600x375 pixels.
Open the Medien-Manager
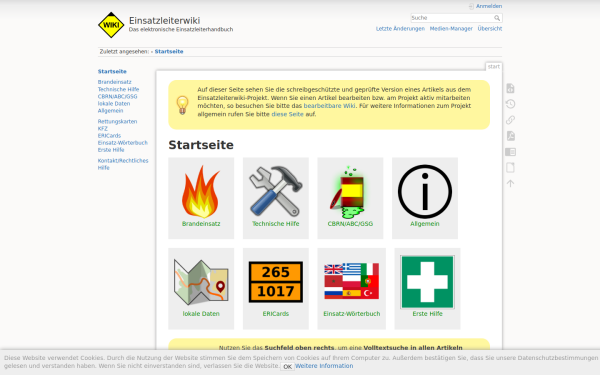click(451, 29)
